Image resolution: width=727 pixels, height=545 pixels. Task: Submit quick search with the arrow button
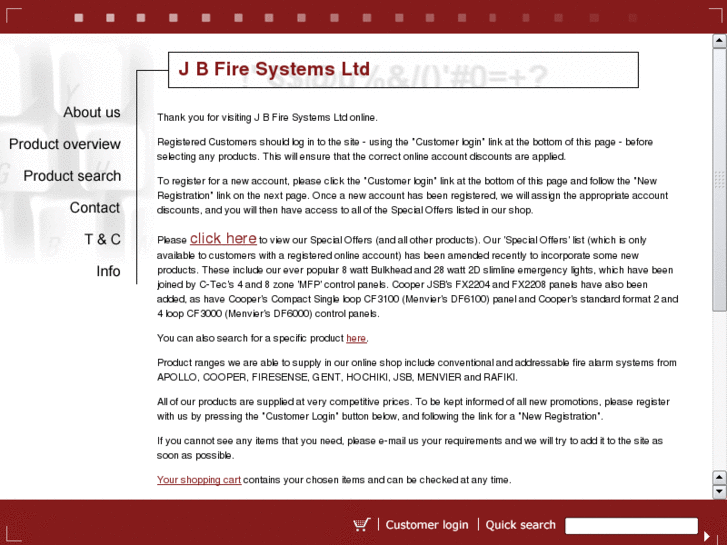[x=707, y=536]
